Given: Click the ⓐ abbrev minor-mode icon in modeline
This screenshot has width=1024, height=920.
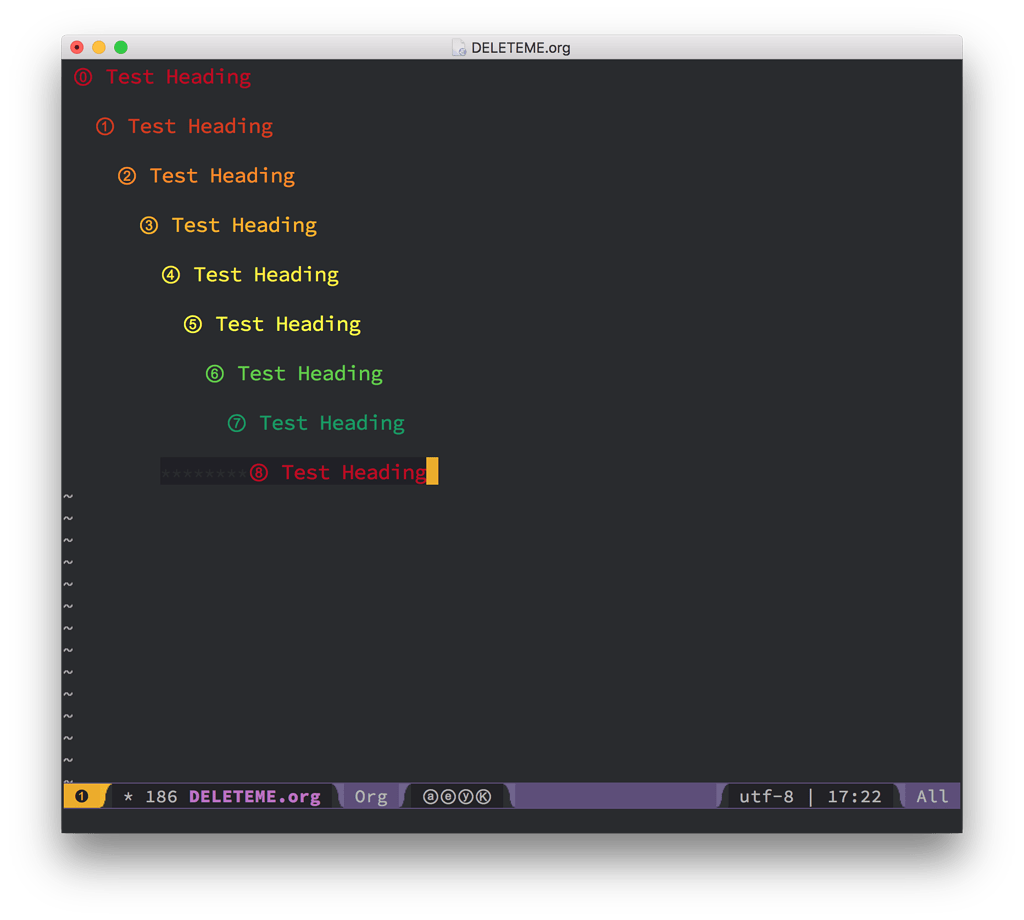Looking at the screenshot, I should coord(428,796).
